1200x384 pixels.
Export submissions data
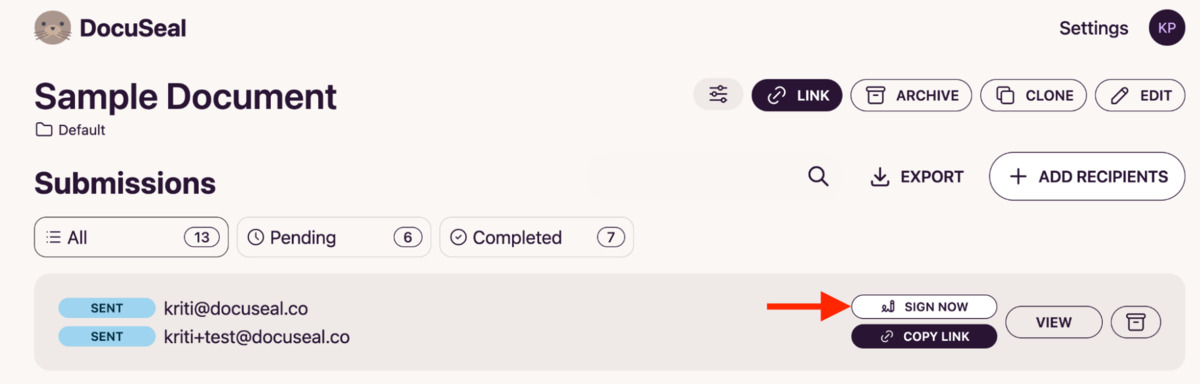[x=917, y=177]
